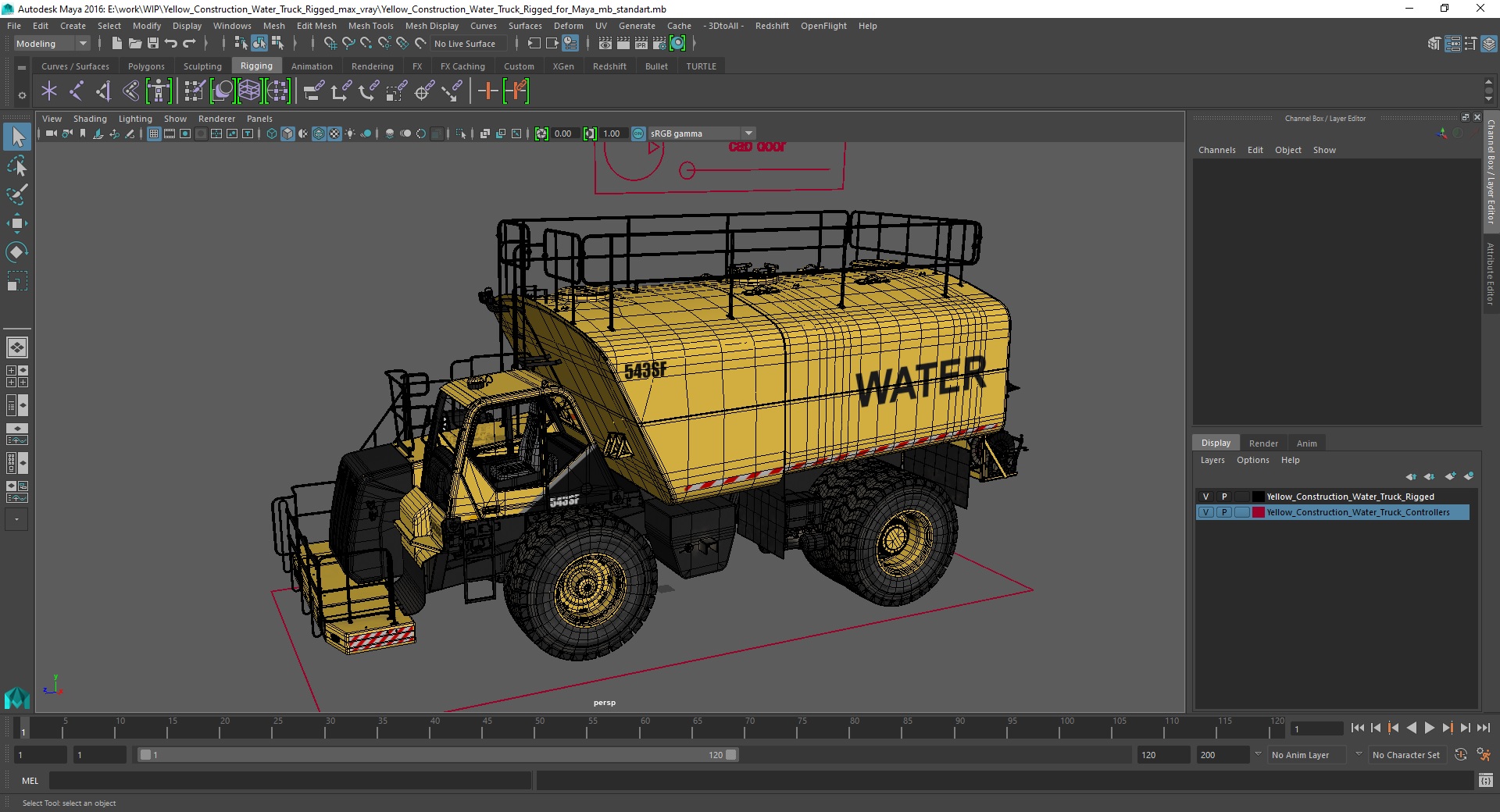
Task: Click the Create IK Handle shelf icon
Action: (104, 91)
